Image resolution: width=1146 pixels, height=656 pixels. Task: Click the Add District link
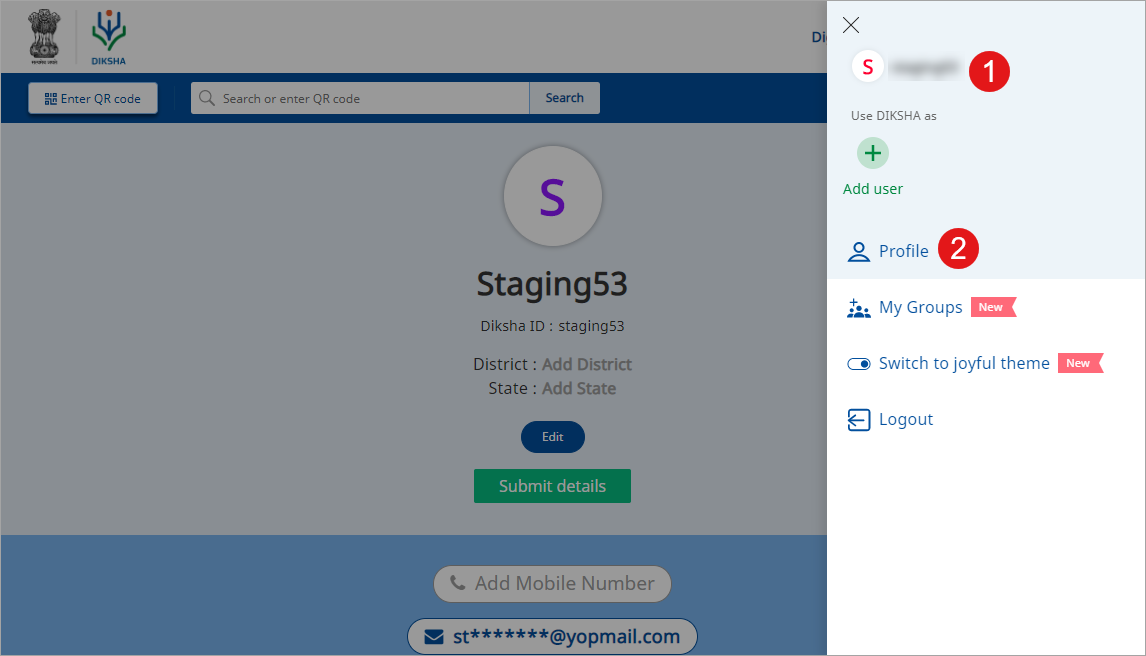point(586,364)
